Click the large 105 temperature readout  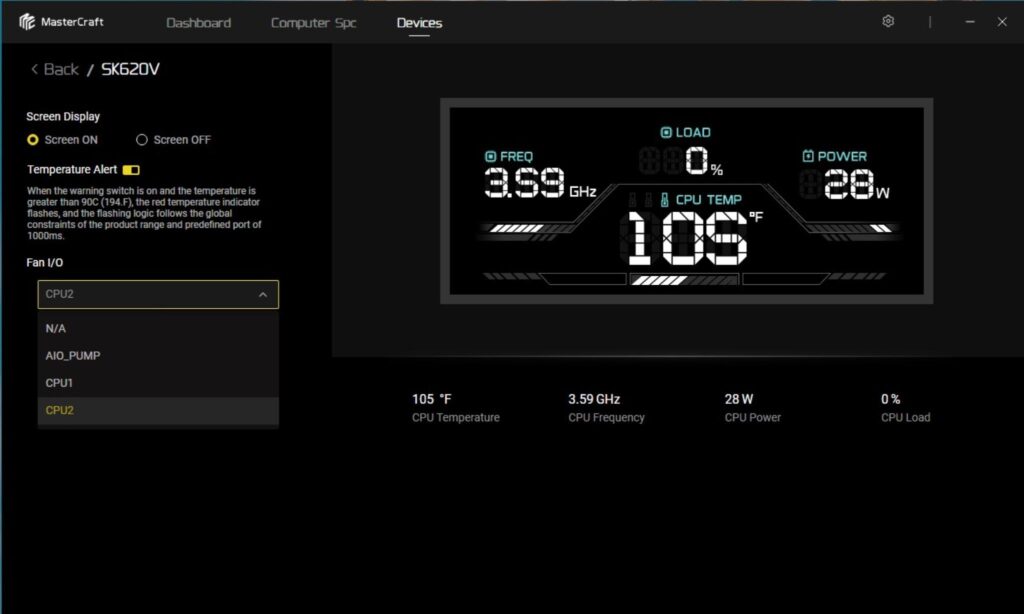pyautogui.click(x=687, y=238)
